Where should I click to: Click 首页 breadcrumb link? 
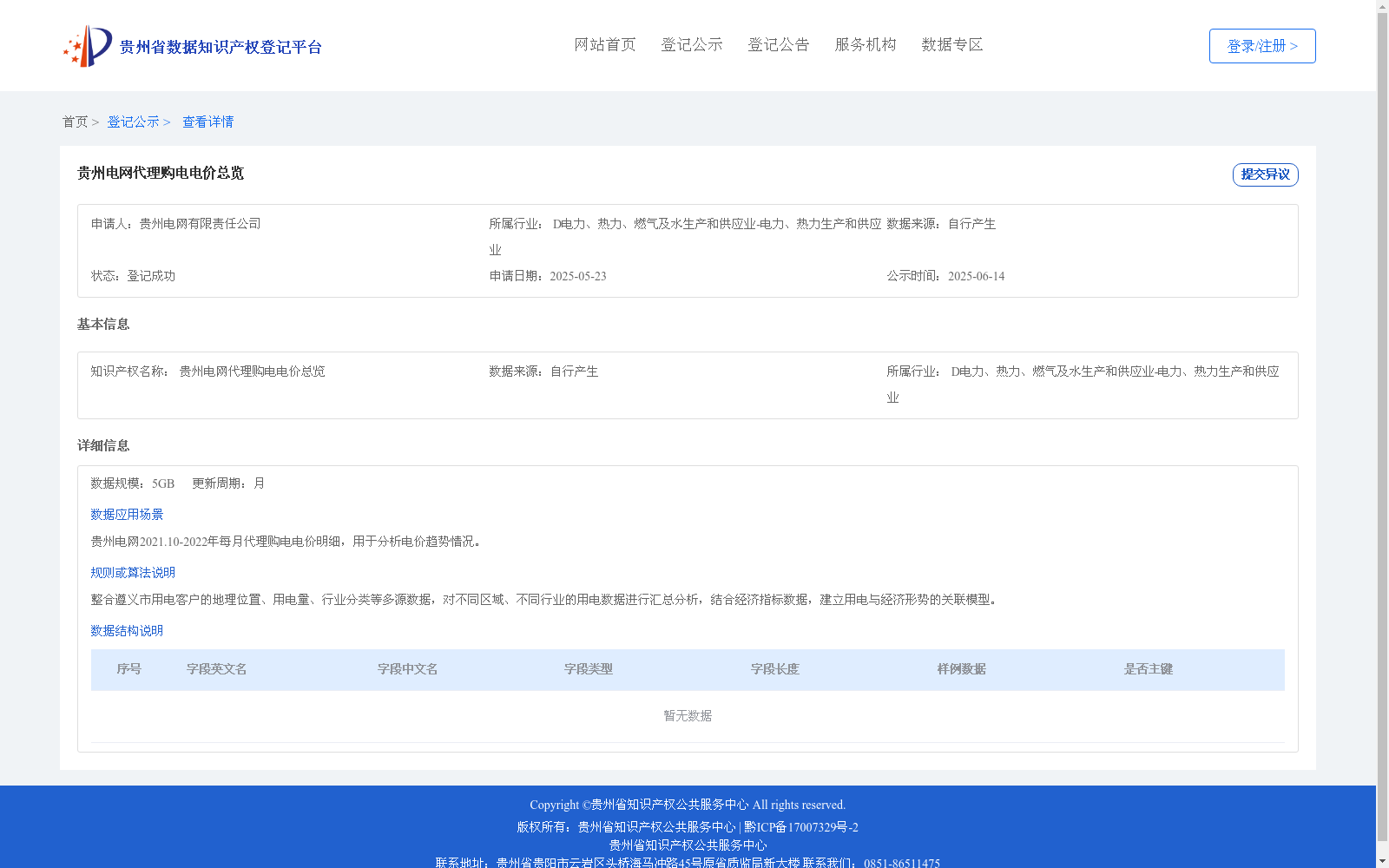(x=75, y=122)
